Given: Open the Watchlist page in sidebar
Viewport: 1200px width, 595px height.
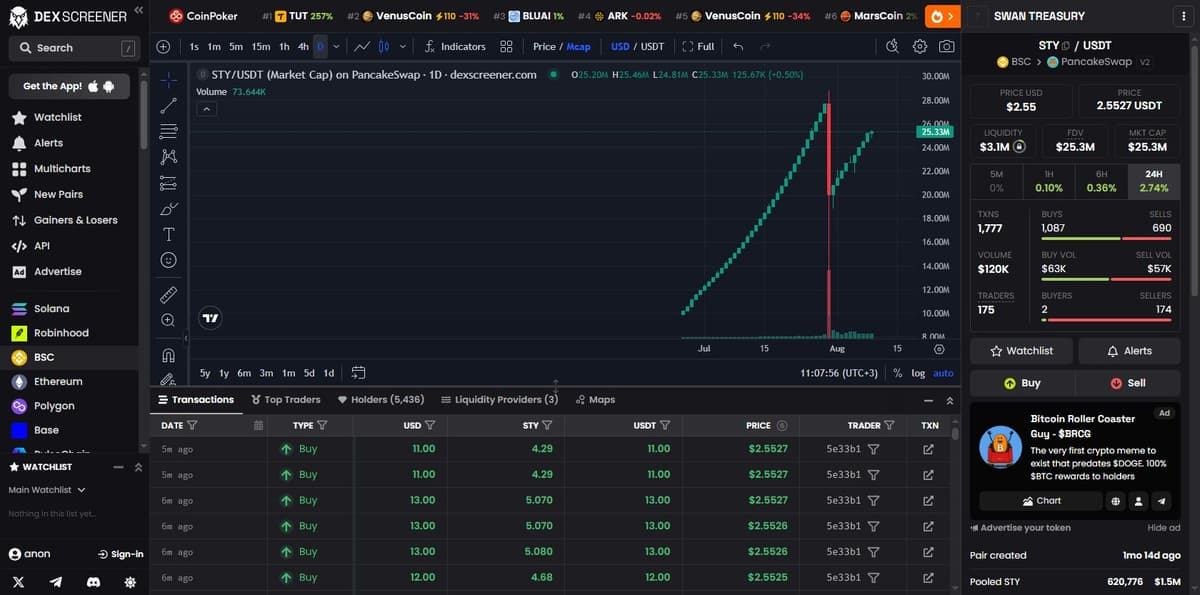Looking at the screenshot, I should [x=58, y=117].
